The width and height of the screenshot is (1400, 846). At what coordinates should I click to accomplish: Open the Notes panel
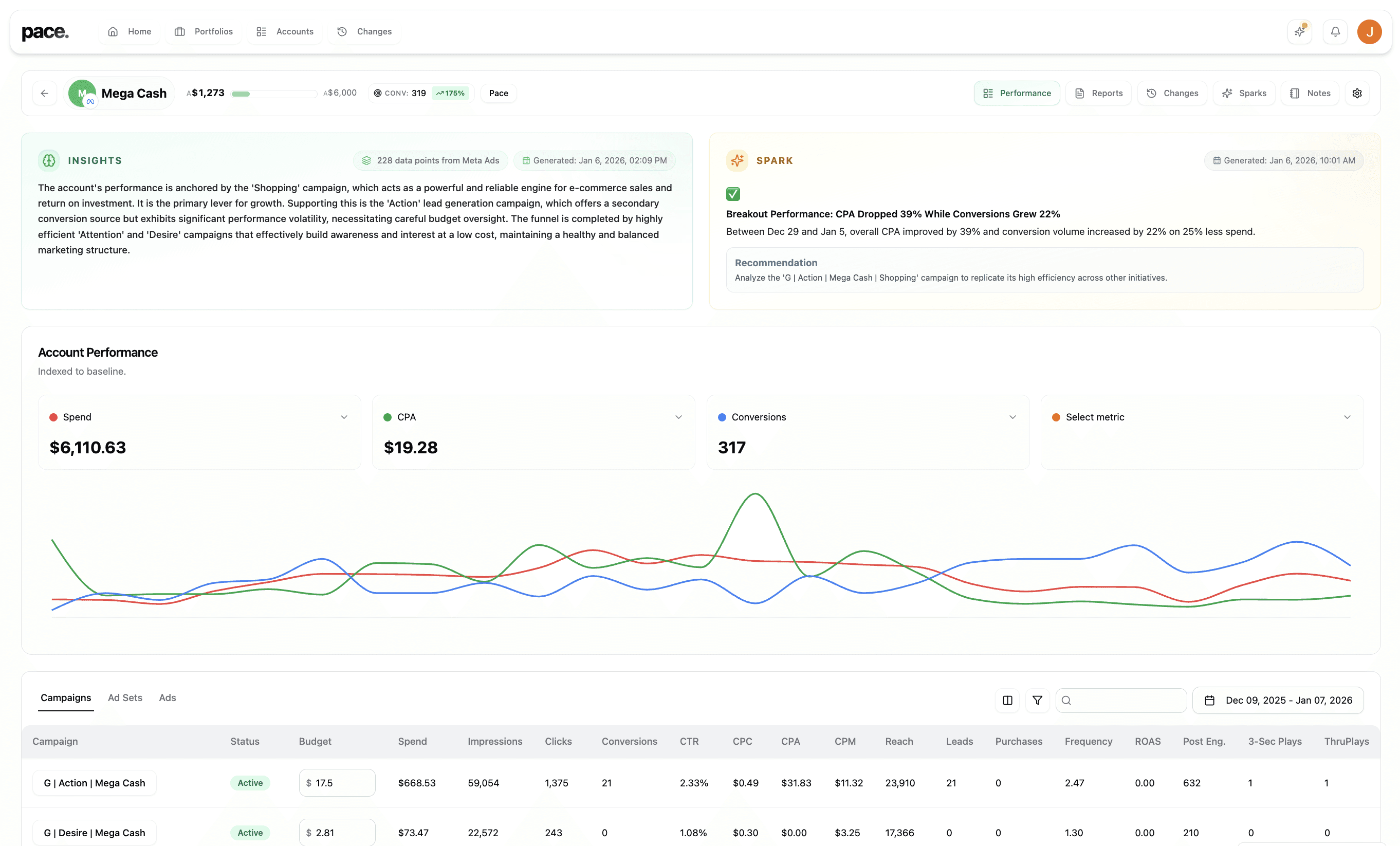click(1310, 93)
